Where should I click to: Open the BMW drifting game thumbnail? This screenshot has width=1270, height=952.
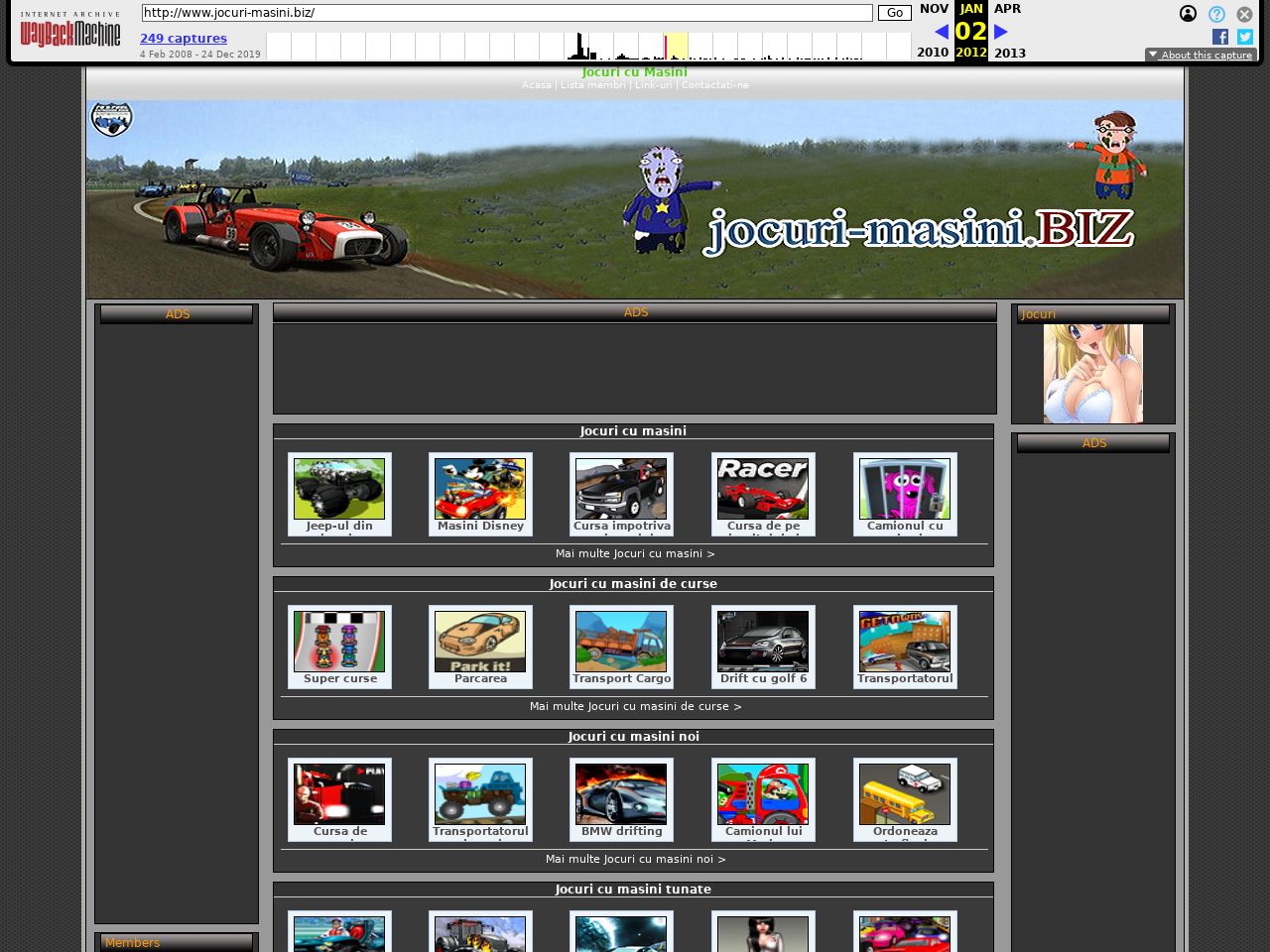pyautogui.click(x=621, y=794)
